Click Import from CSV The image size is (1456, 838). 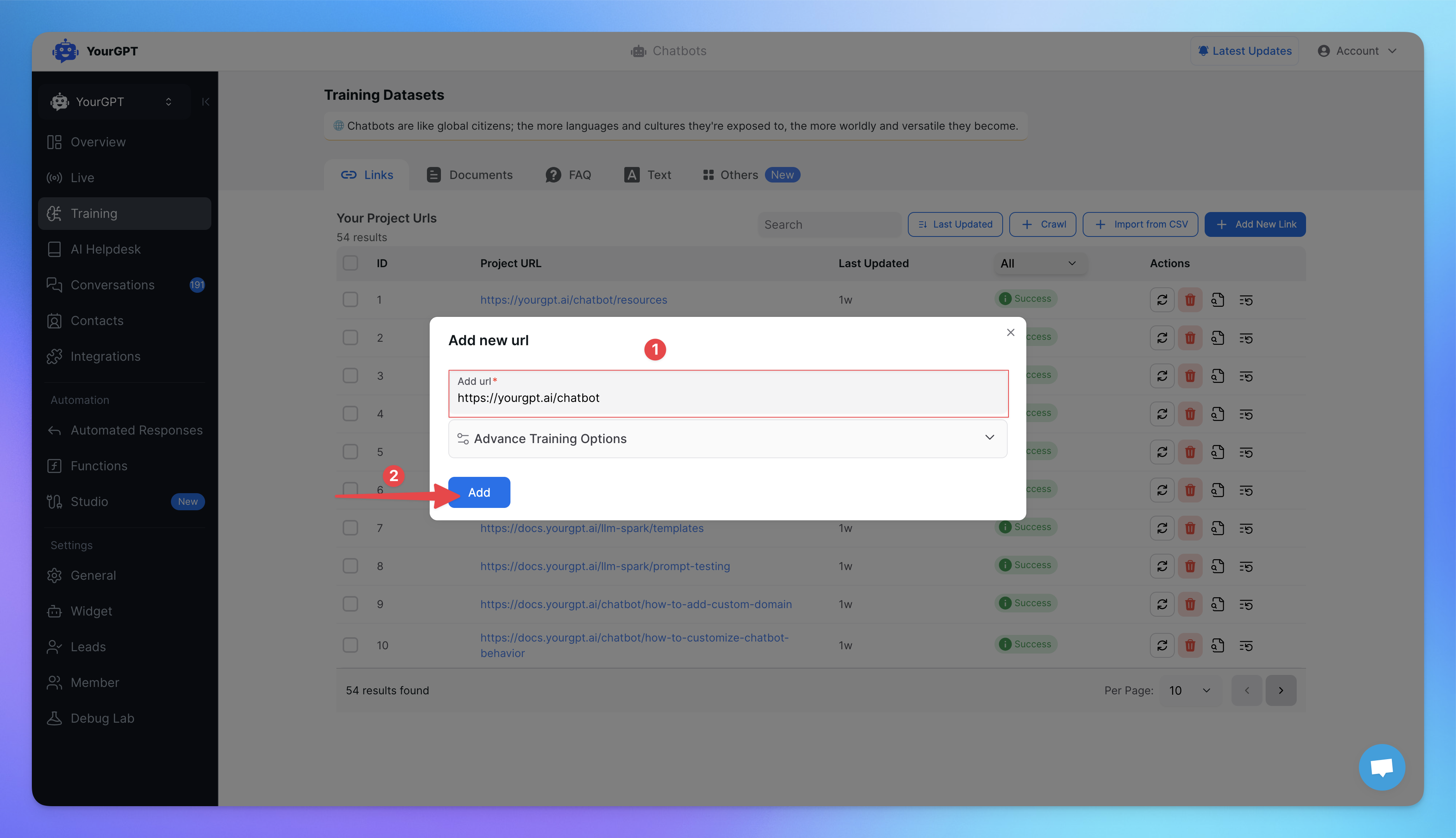tap(1140, 224)
